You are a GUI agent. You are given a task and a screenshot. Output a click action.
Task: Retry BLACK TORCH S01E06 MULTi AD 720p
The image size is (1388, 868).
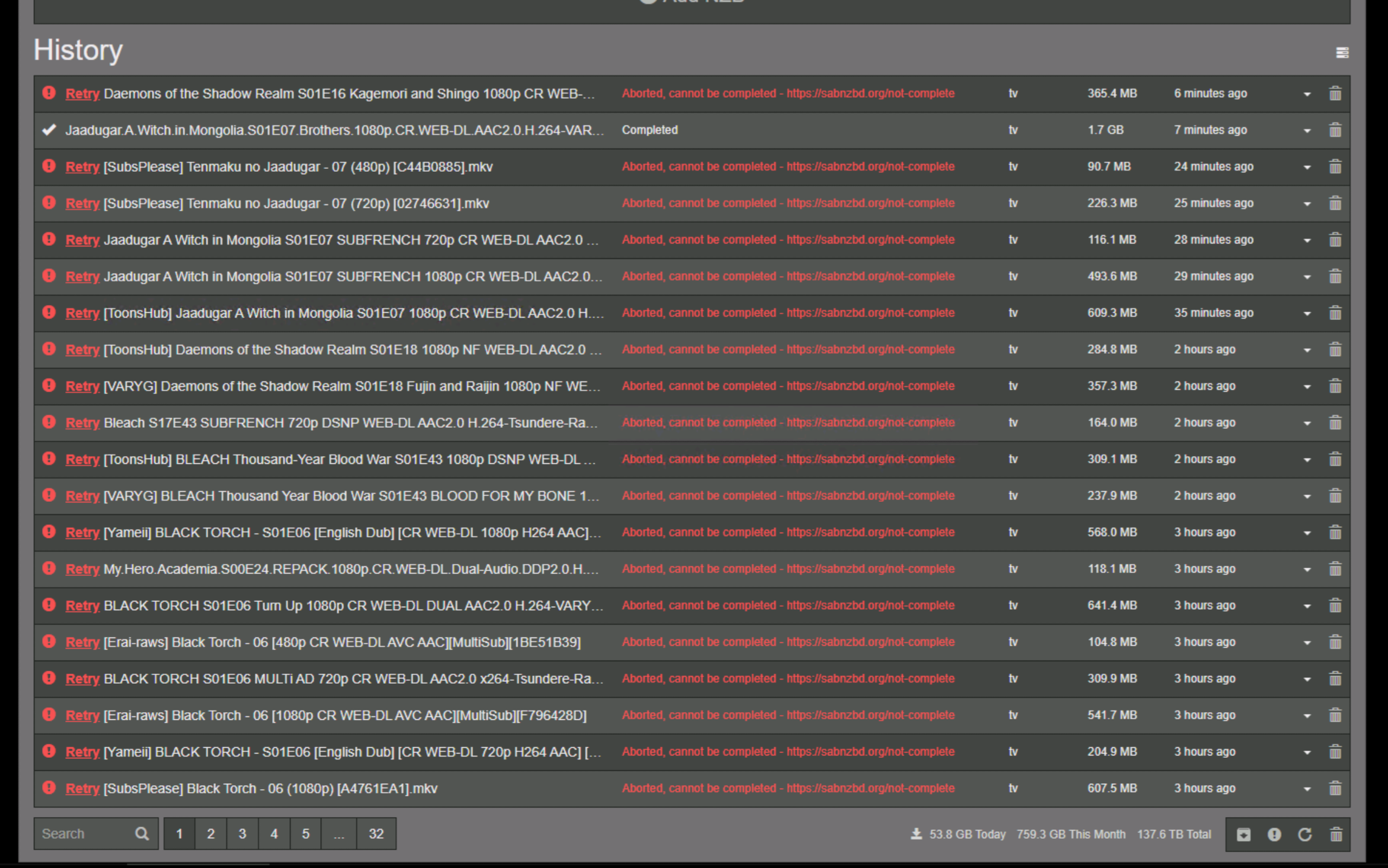[x=82, y=679]
